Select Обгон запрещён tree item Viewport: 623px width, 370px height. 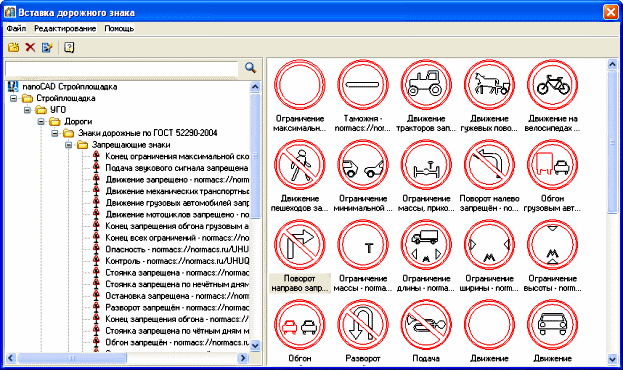[x=177, y=342]
